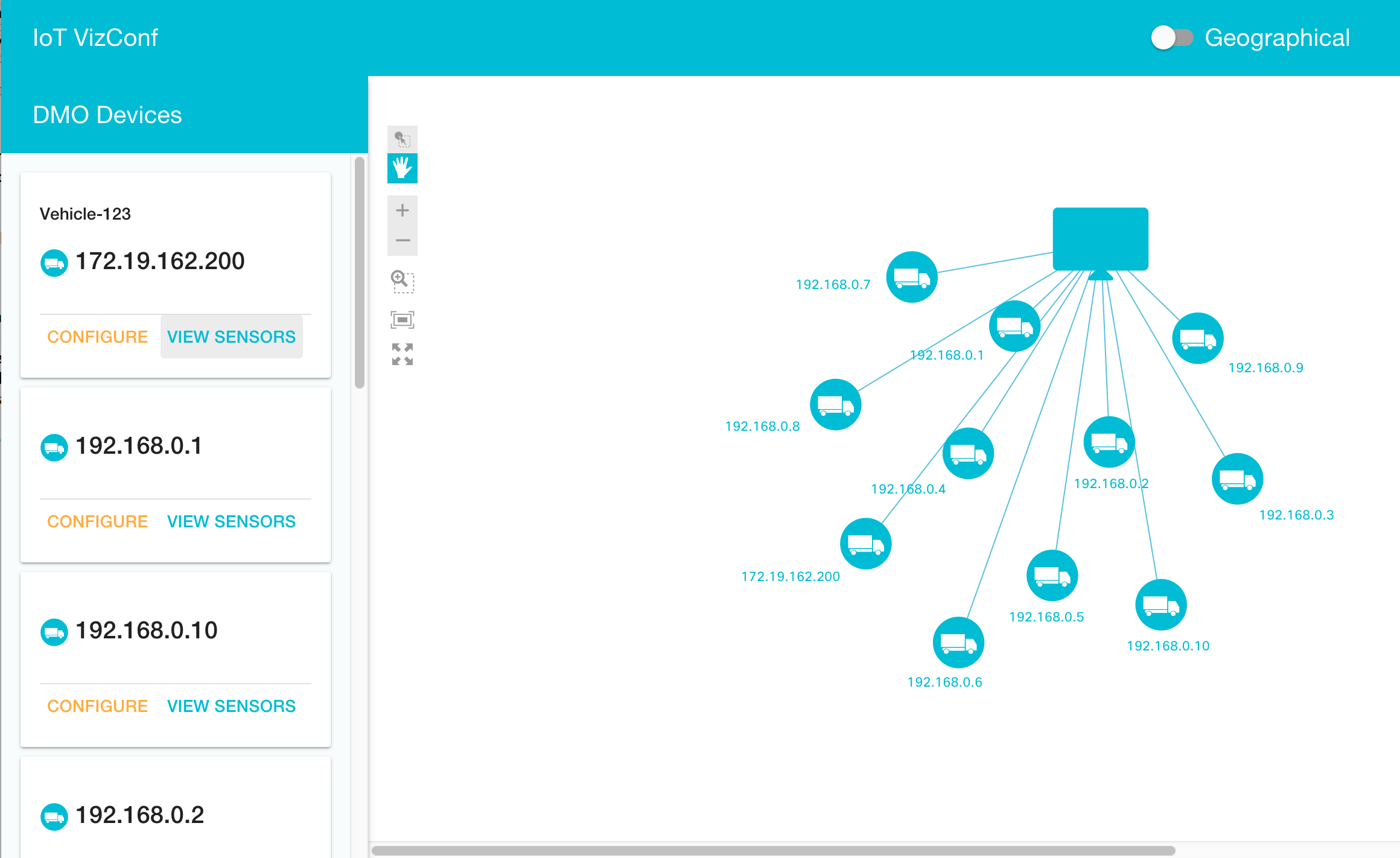Select the 192.168.0.9 truck node

[1197, 338]
